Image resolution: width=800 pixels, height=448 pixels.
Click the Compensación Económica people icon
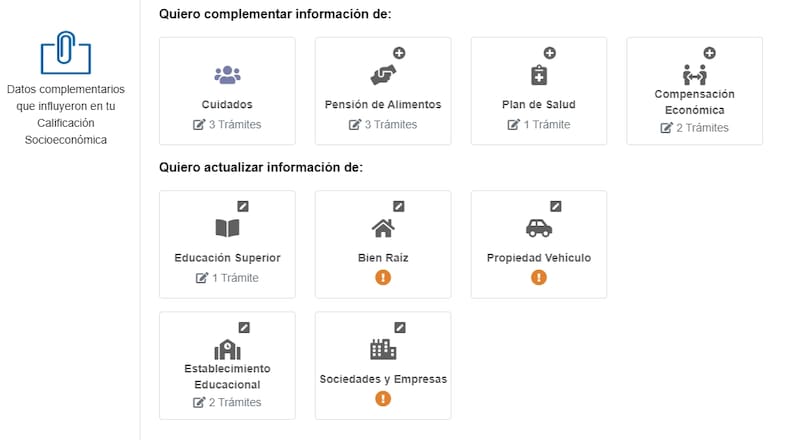(x=694, y=74)
